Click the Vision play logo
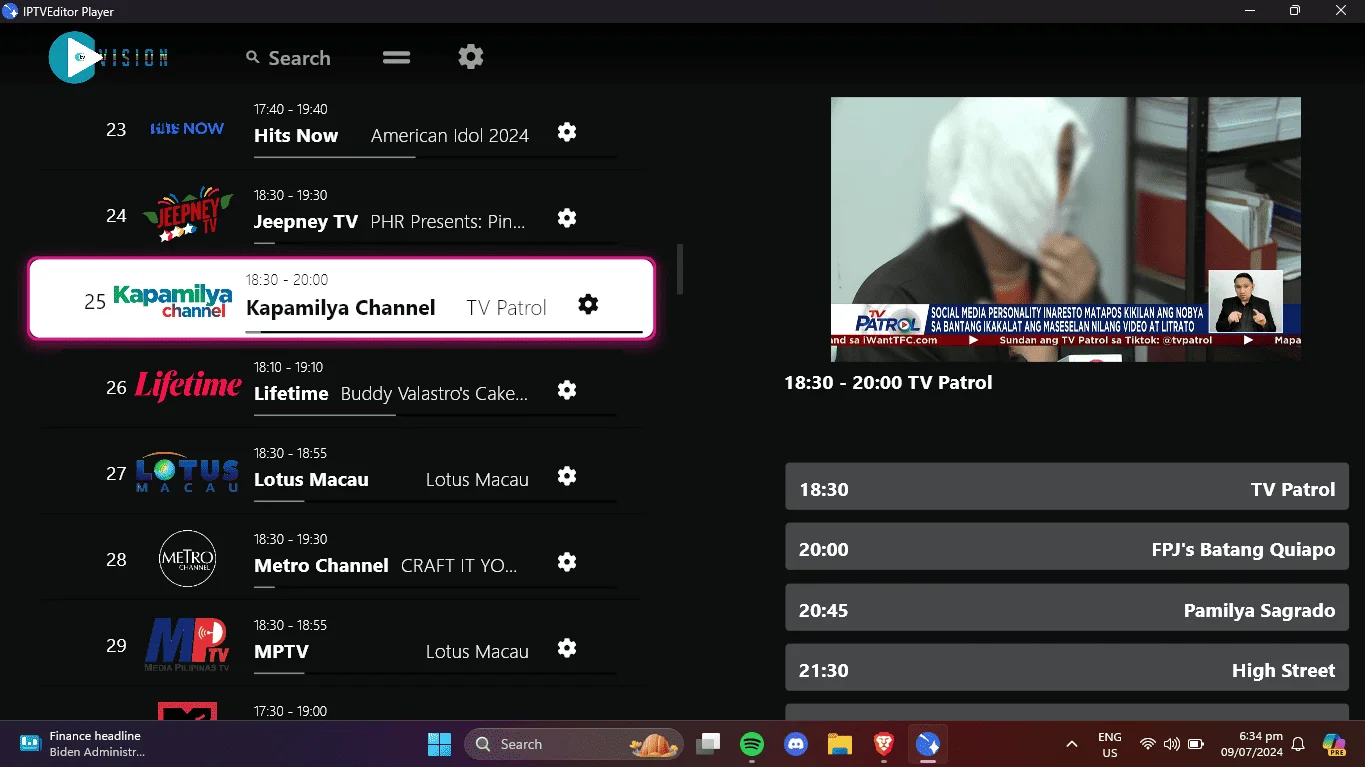 tap(107, 57)
